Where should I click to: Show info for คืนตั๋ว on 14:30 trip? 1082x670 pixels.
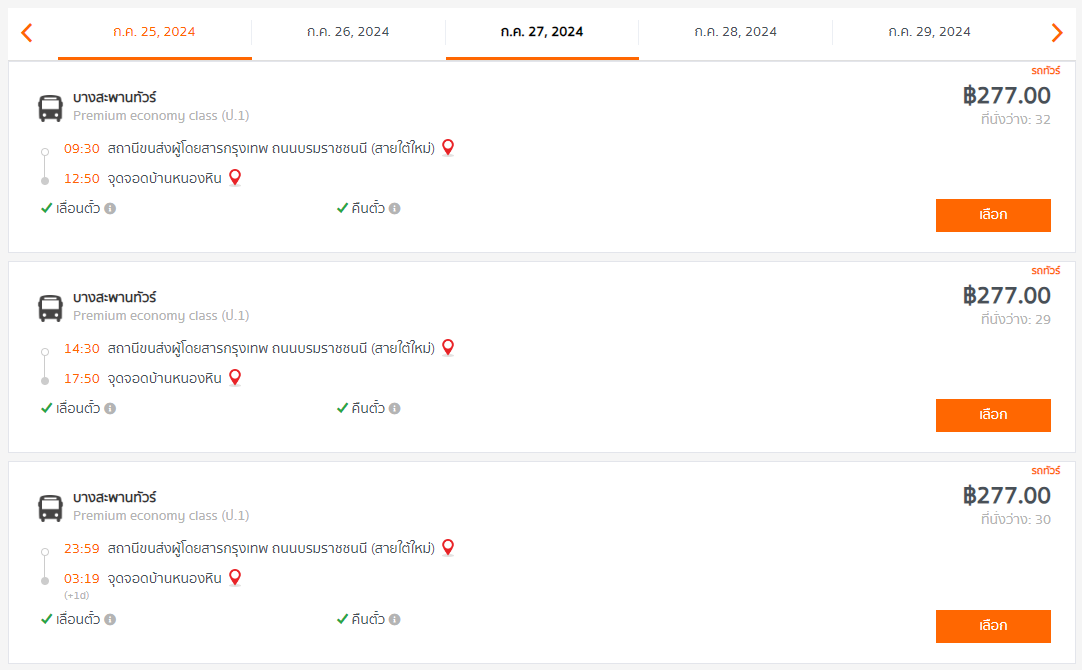pyautogui.click(x=395, y=408)
